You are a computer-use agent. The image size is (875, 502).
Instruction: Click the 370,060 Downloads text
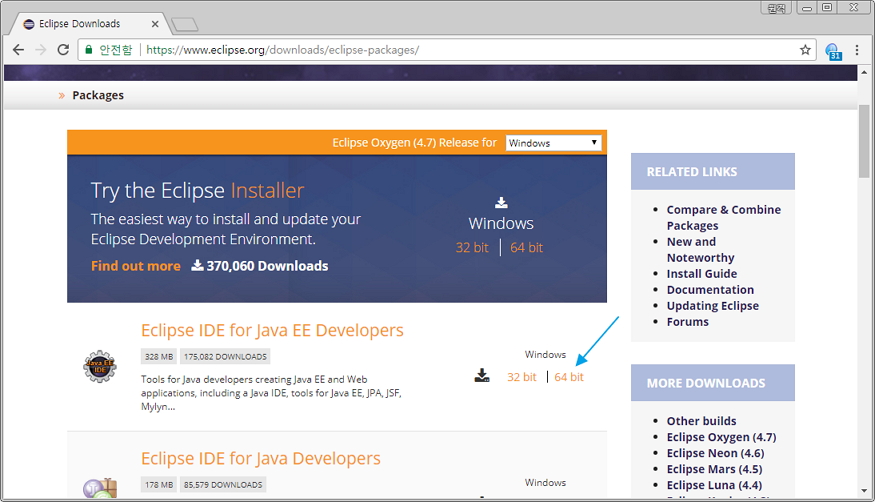[267, 266]
